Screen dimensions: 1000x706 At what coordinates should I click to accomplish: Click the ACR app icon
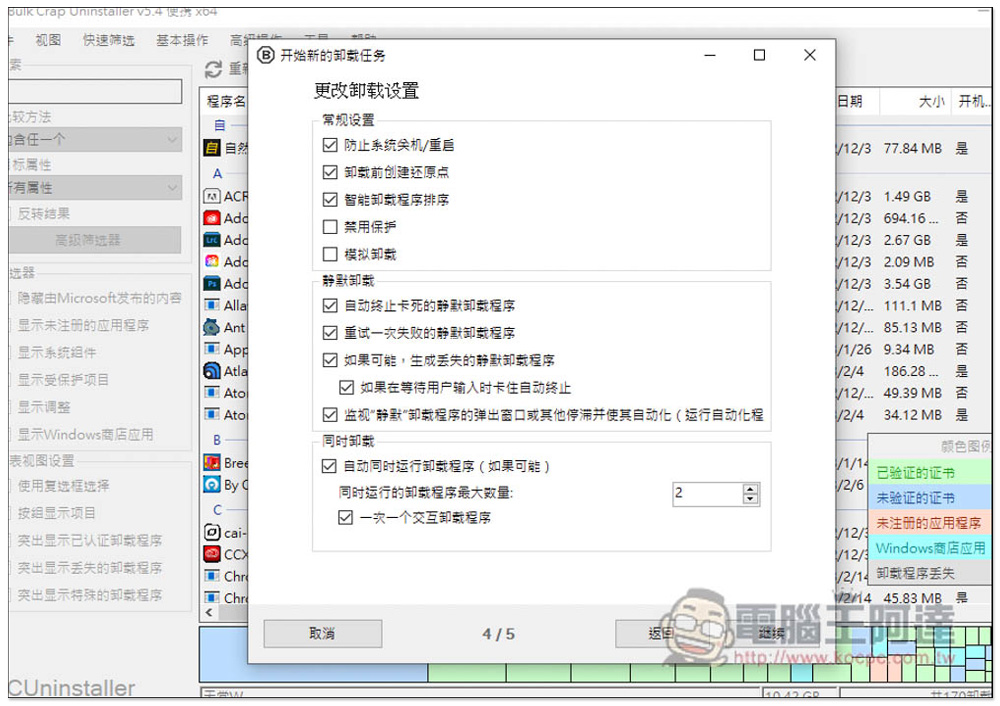(212, 196)
